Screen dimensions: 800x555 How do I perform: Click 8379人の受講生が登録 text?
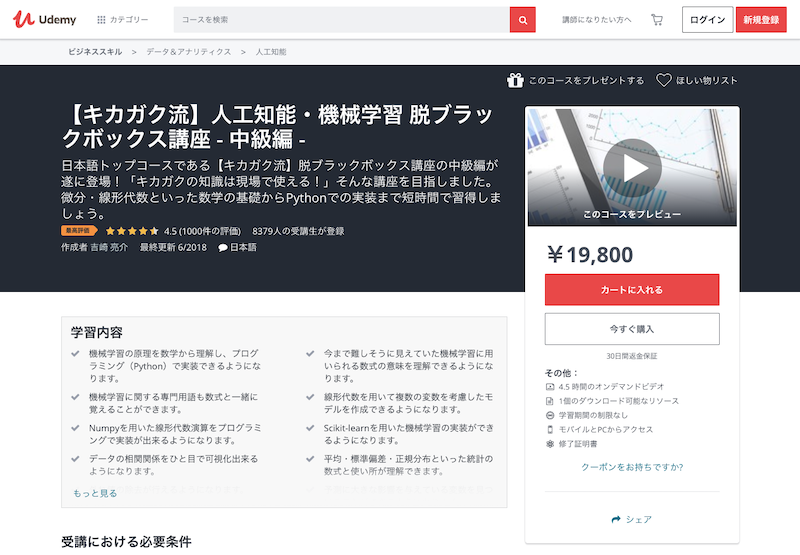coord(298,231)
